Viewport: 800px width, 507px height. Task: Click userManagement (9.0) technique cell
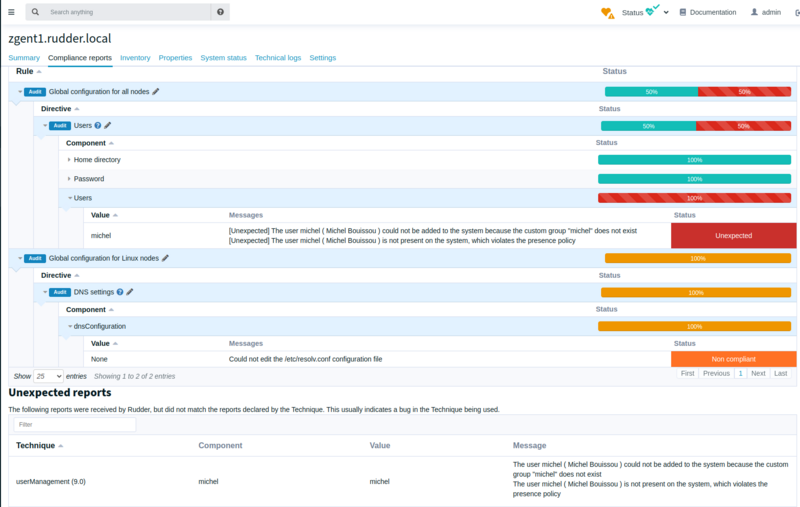[51, 481]
